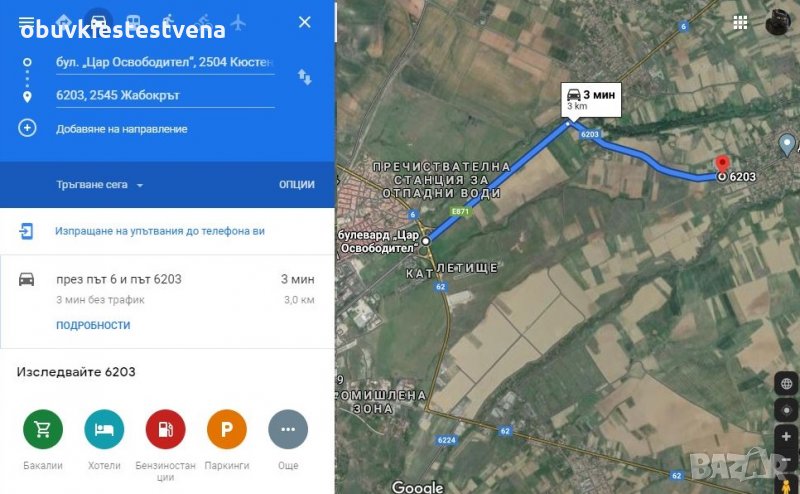Swap start and destination with reverse arrows

[305, 77]
